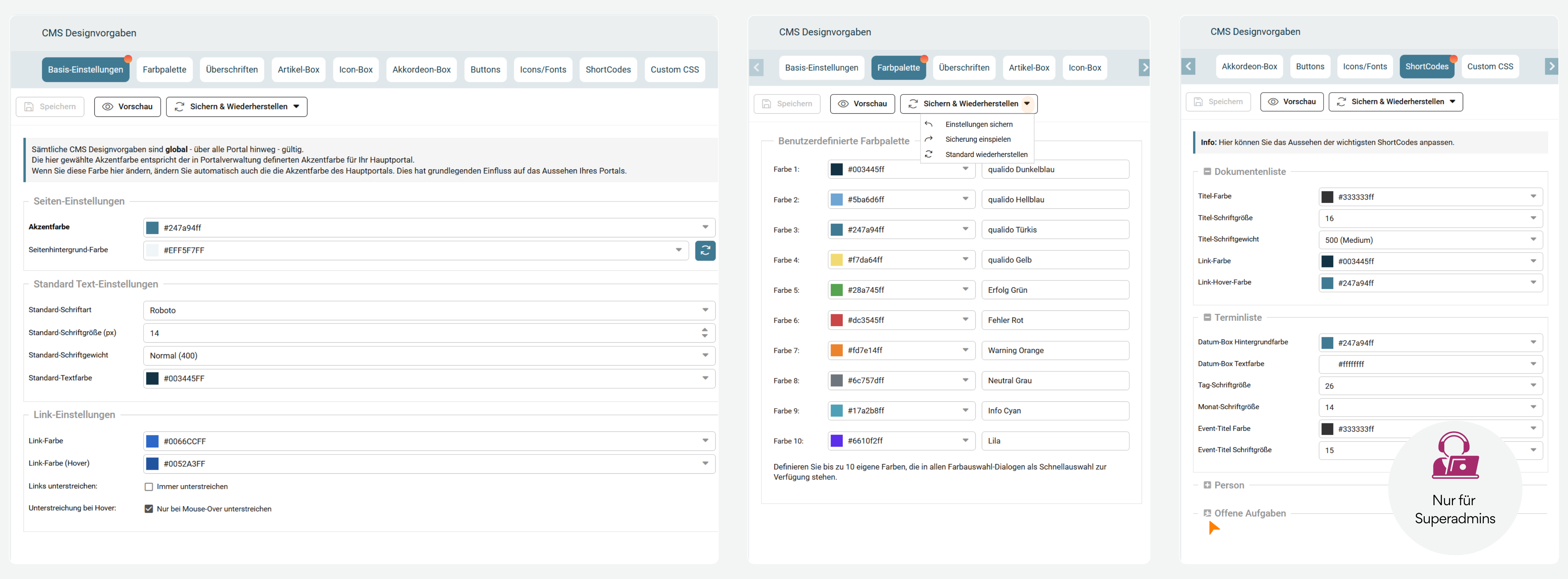Click the Farbe 6 red color swatch
1568x579 pixels.
(836, 320)
